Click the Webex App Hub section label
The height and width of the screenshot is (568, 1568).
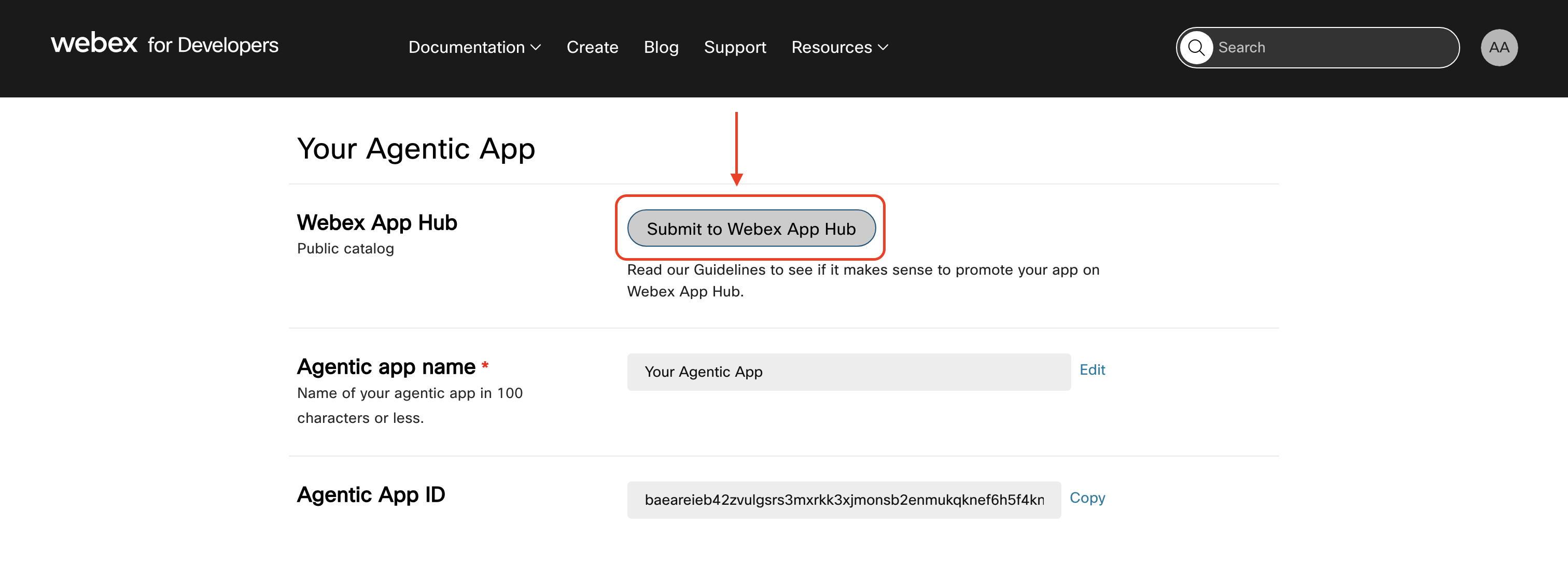pyautogui.click(x=377, y=222)
